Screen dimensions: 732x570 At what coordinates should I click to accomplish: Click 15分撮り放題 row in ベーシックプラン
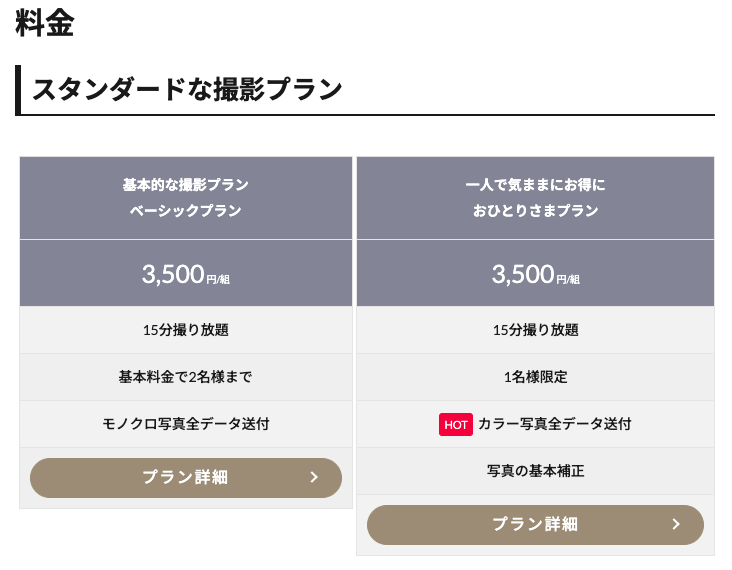click(x=186, y=330)
